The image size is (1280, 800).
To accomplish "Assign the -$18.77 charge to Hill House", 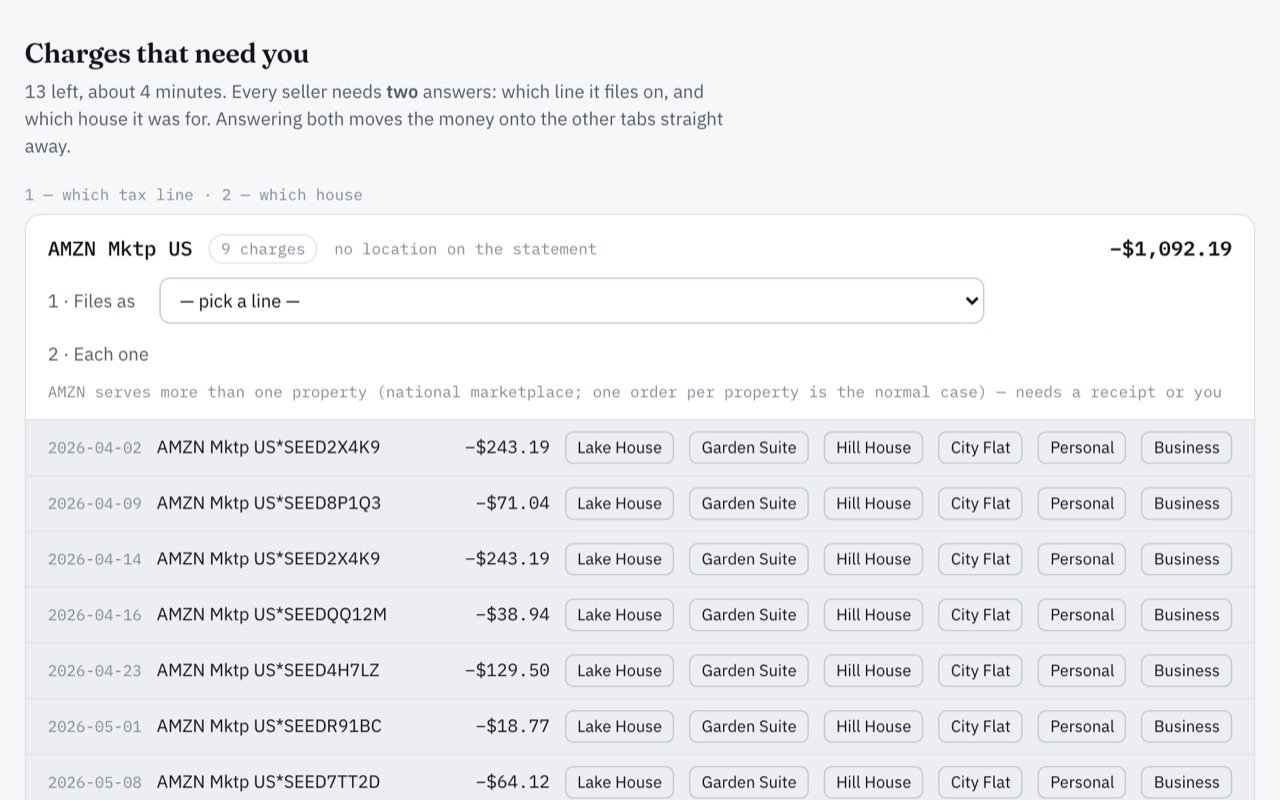I will point(873,727).
